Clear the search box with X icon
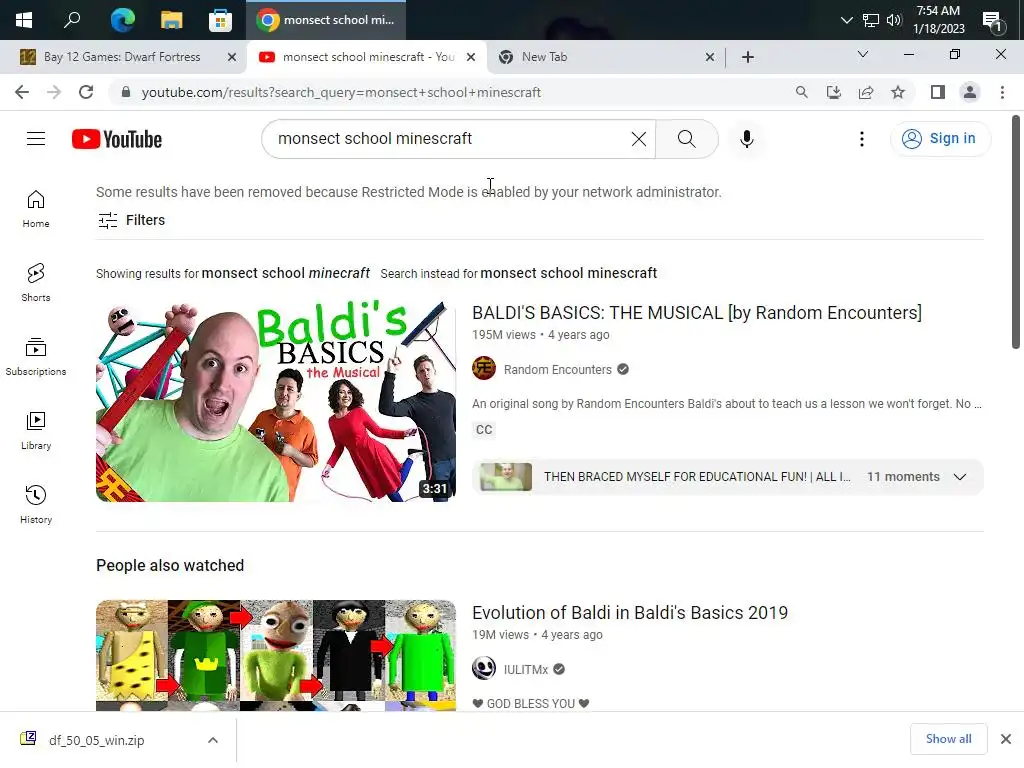1024x768 pixels. (639, 138)
